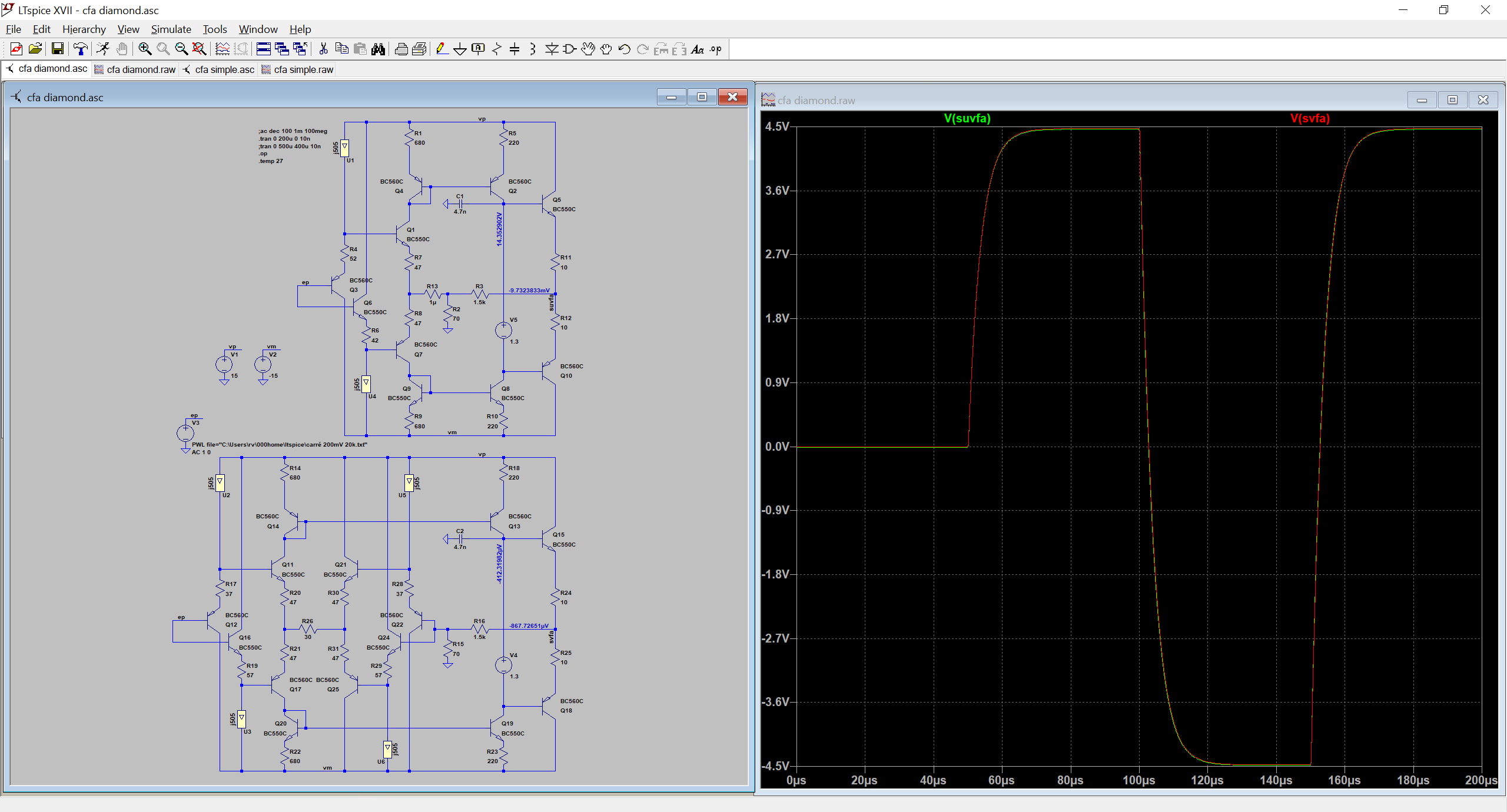Image resolution: width=1507 pixels, height=812 pixels.
Task: Select the SPICE directive '.op' tool
Action: [x=716, y=49]
